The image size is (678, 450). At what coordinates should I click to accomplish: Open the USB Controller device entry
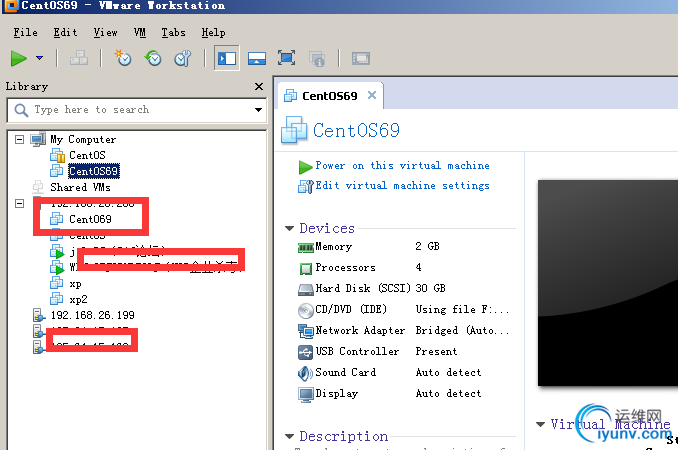[357, 351]
